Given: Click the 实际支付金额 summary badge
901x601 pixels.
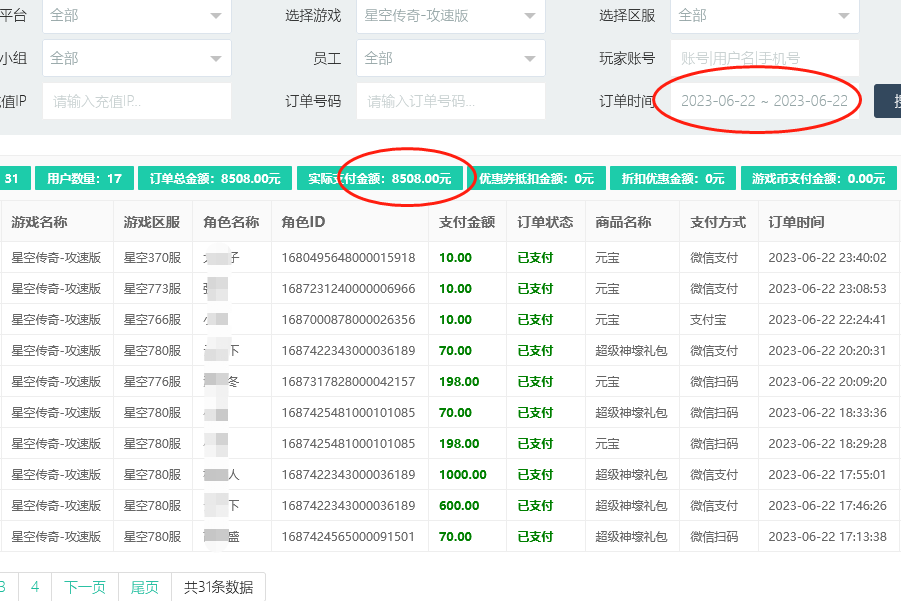Looking at the screenshot, I should [379, 179].
